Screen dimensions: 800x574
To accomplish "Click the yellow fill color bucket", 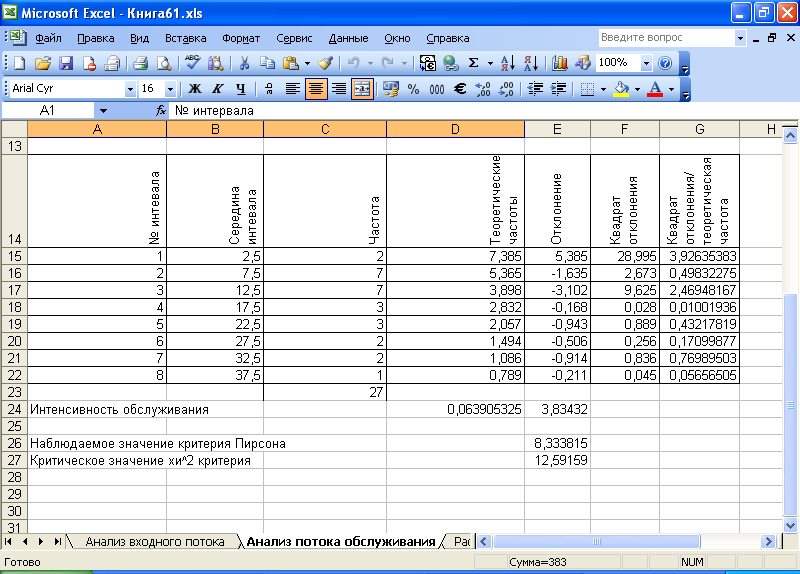I will (x=622, y=89).
